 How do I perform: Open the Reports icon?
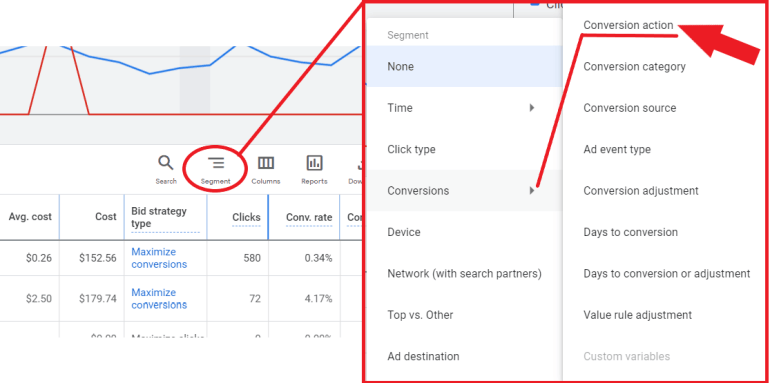tap(314, 163)
